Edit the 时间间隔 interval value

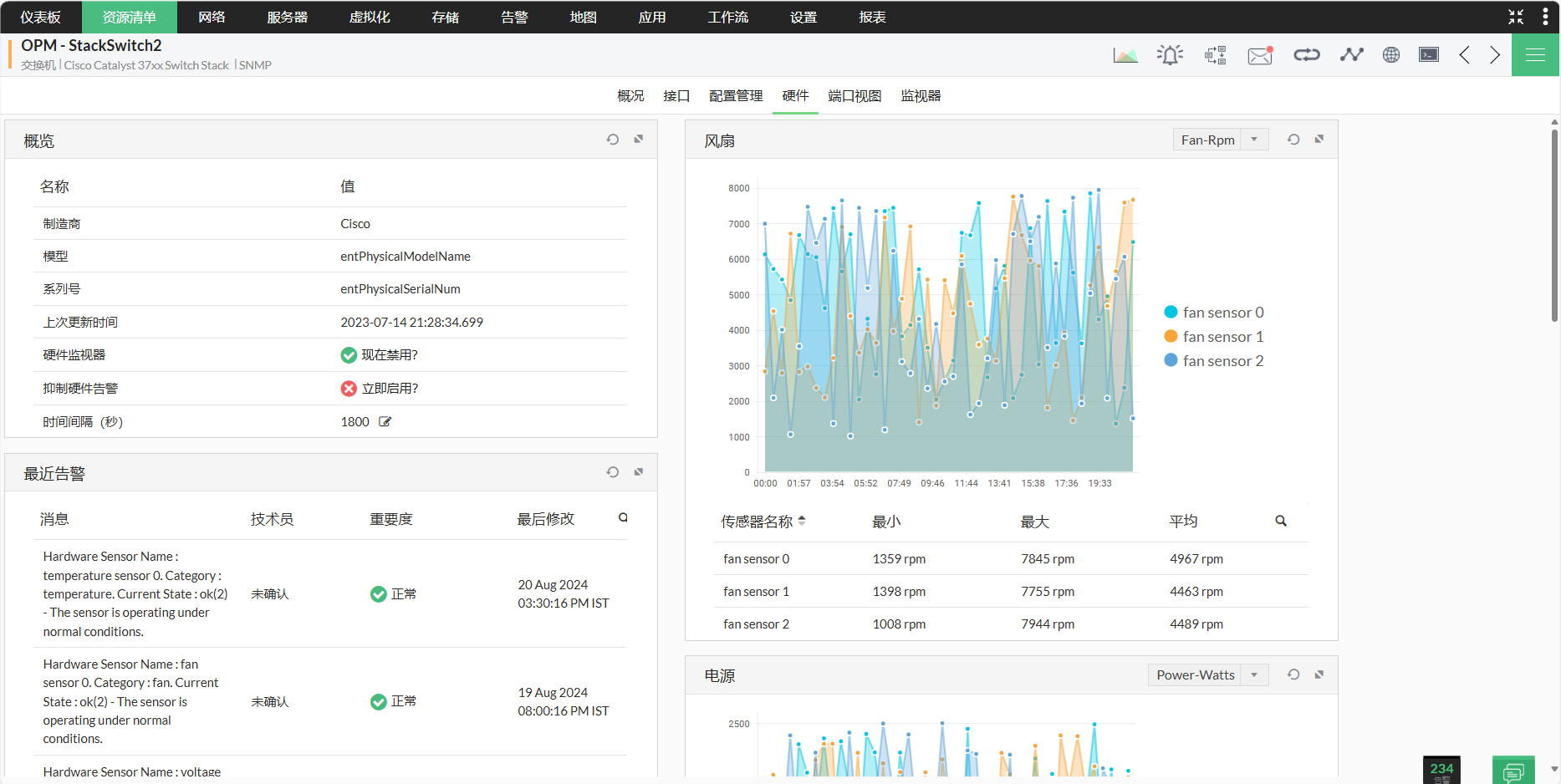point(385,422)
